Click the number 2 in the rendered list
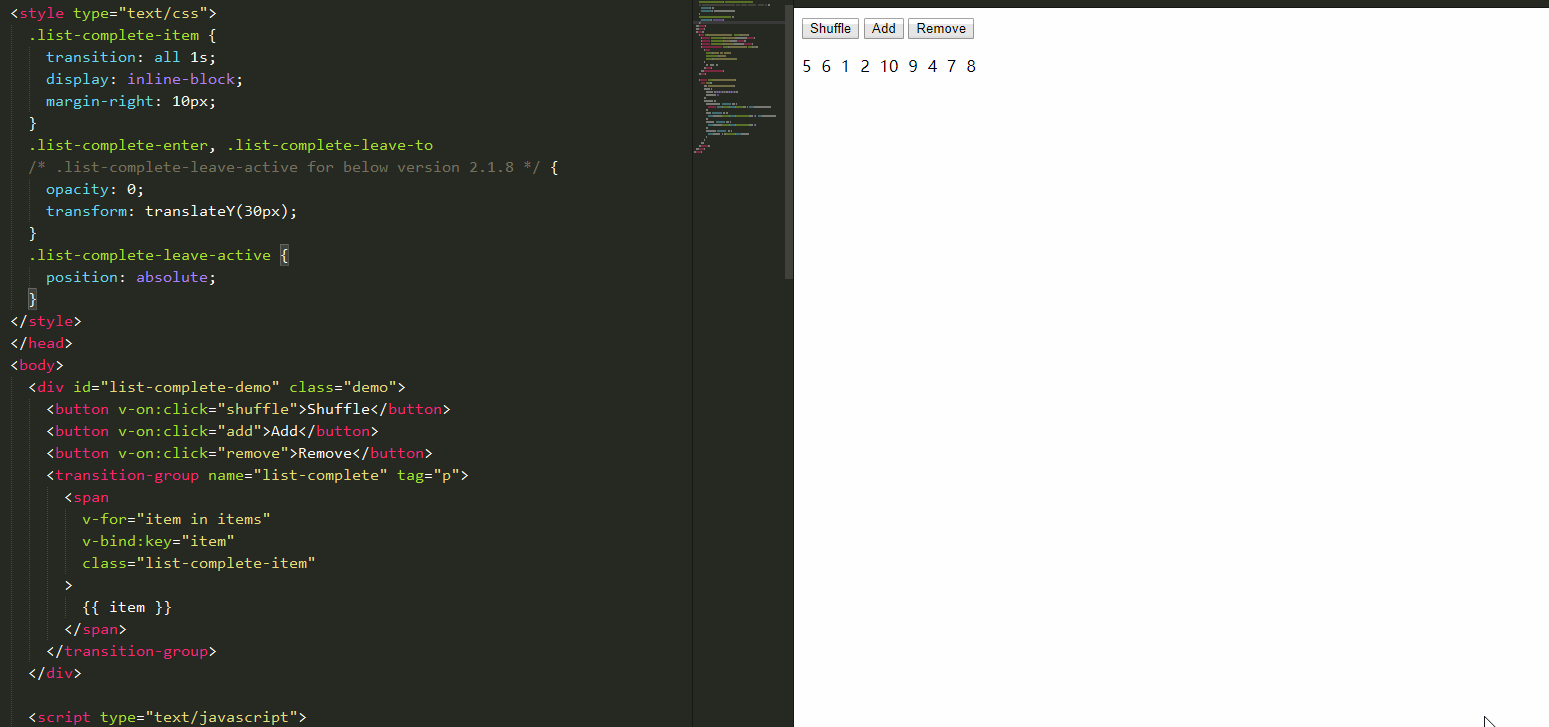 (865, 67)
